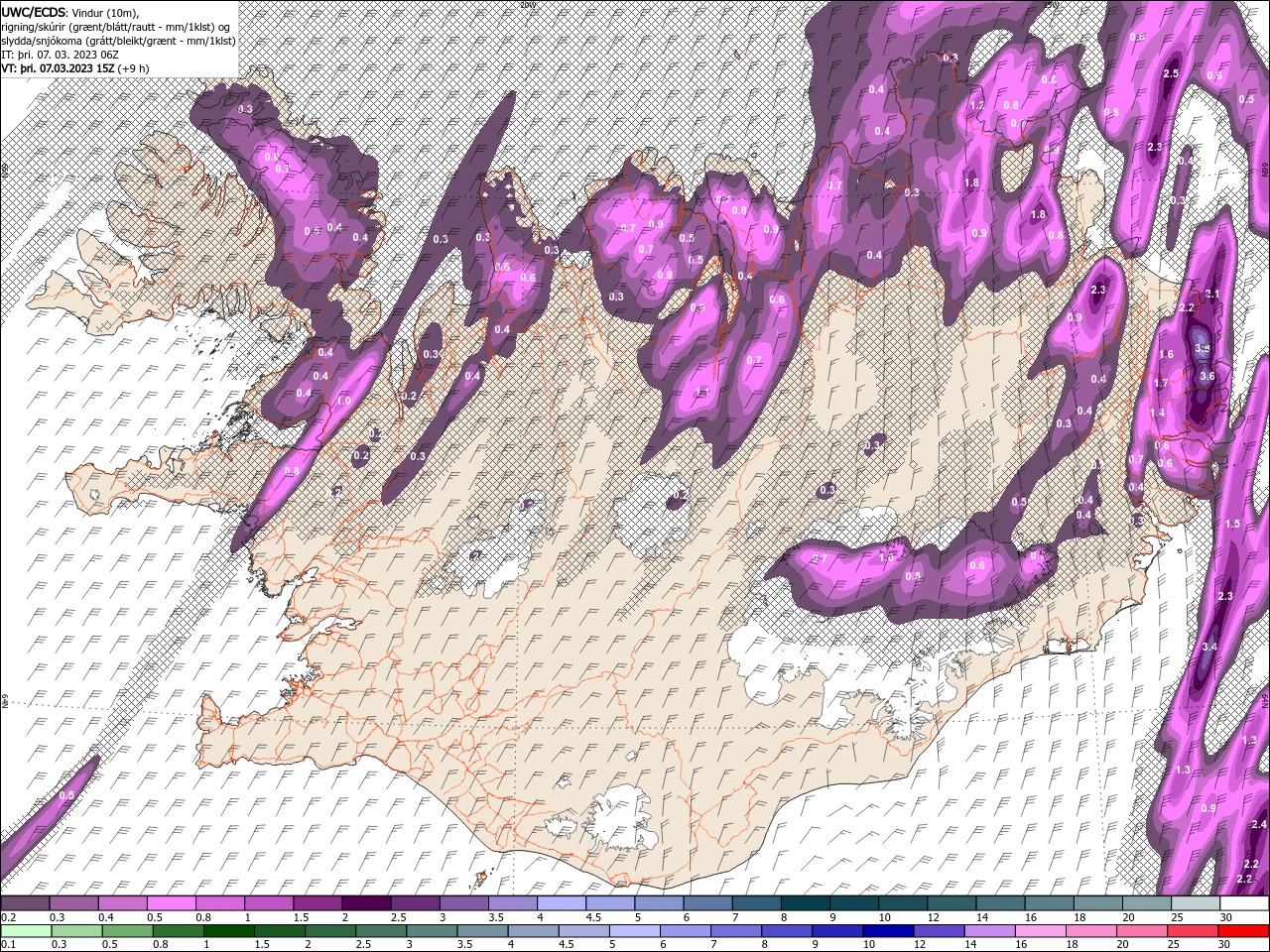Pick the light grey 25–30 snow legend swatch
The height and width of the screenshot is (952, 1270).
coord(1196,903)
